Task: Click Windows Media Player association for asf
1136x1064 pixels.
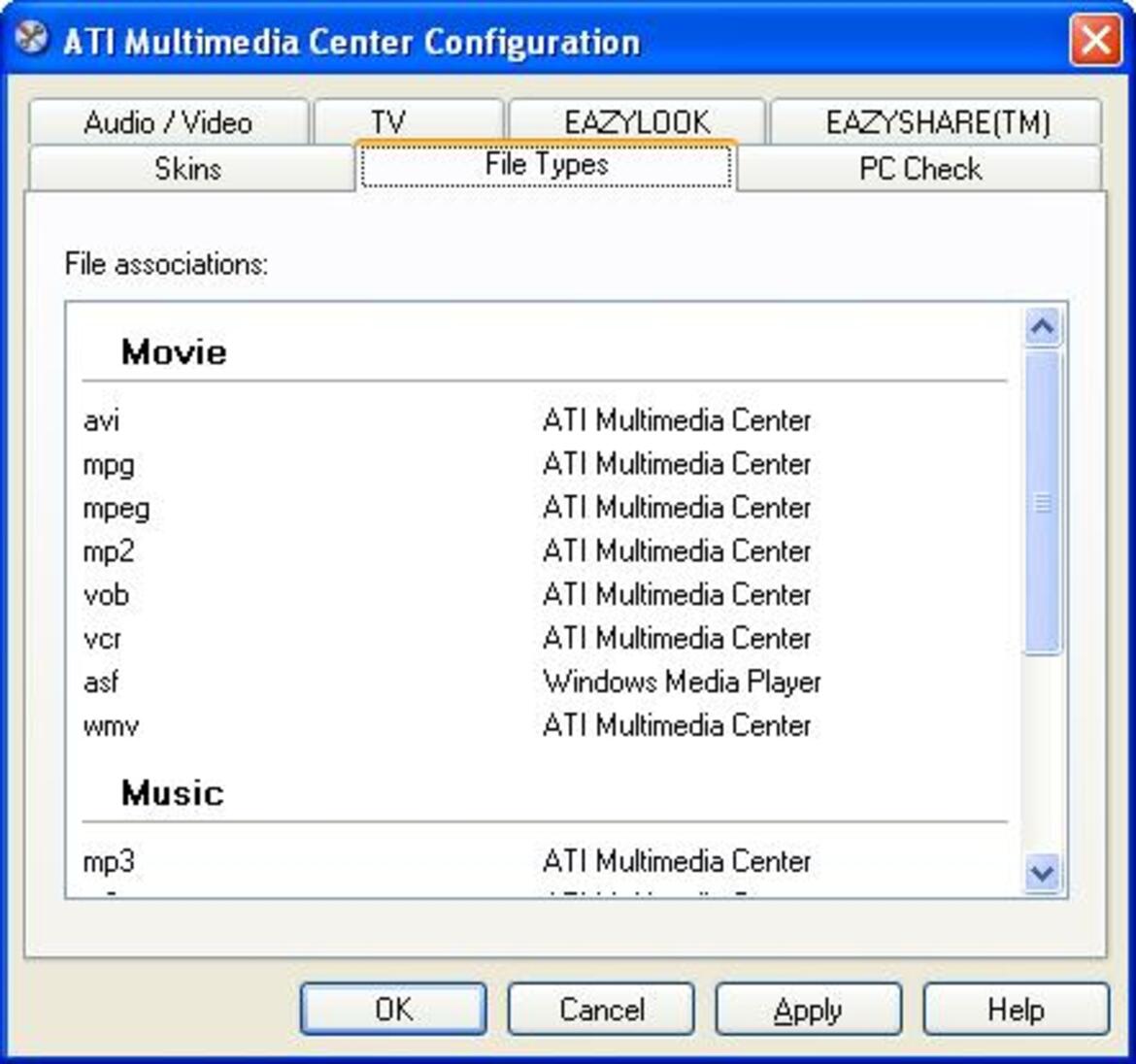Action: click(682, 682)
